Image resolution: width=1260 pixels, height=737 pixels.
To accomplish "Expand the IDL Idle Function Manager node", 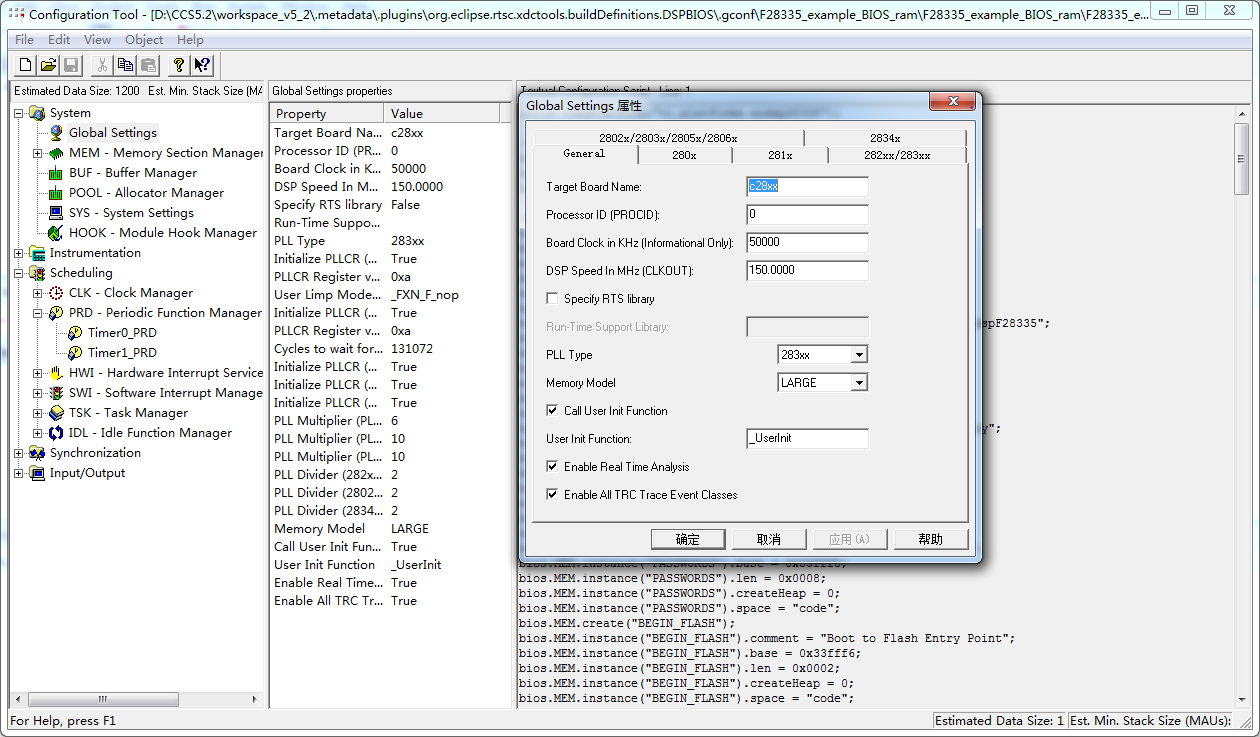I will (38, 433).
